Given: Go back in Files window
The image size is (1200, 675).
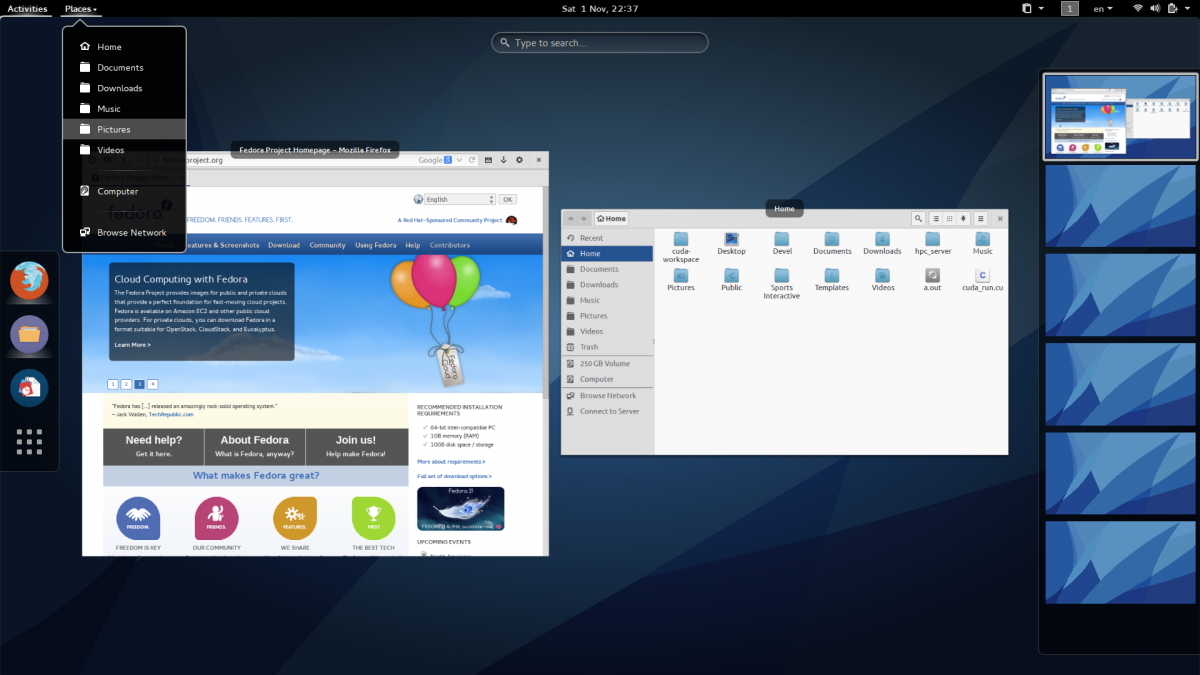Looking at the screenshot, I should (x=571, y=218).
